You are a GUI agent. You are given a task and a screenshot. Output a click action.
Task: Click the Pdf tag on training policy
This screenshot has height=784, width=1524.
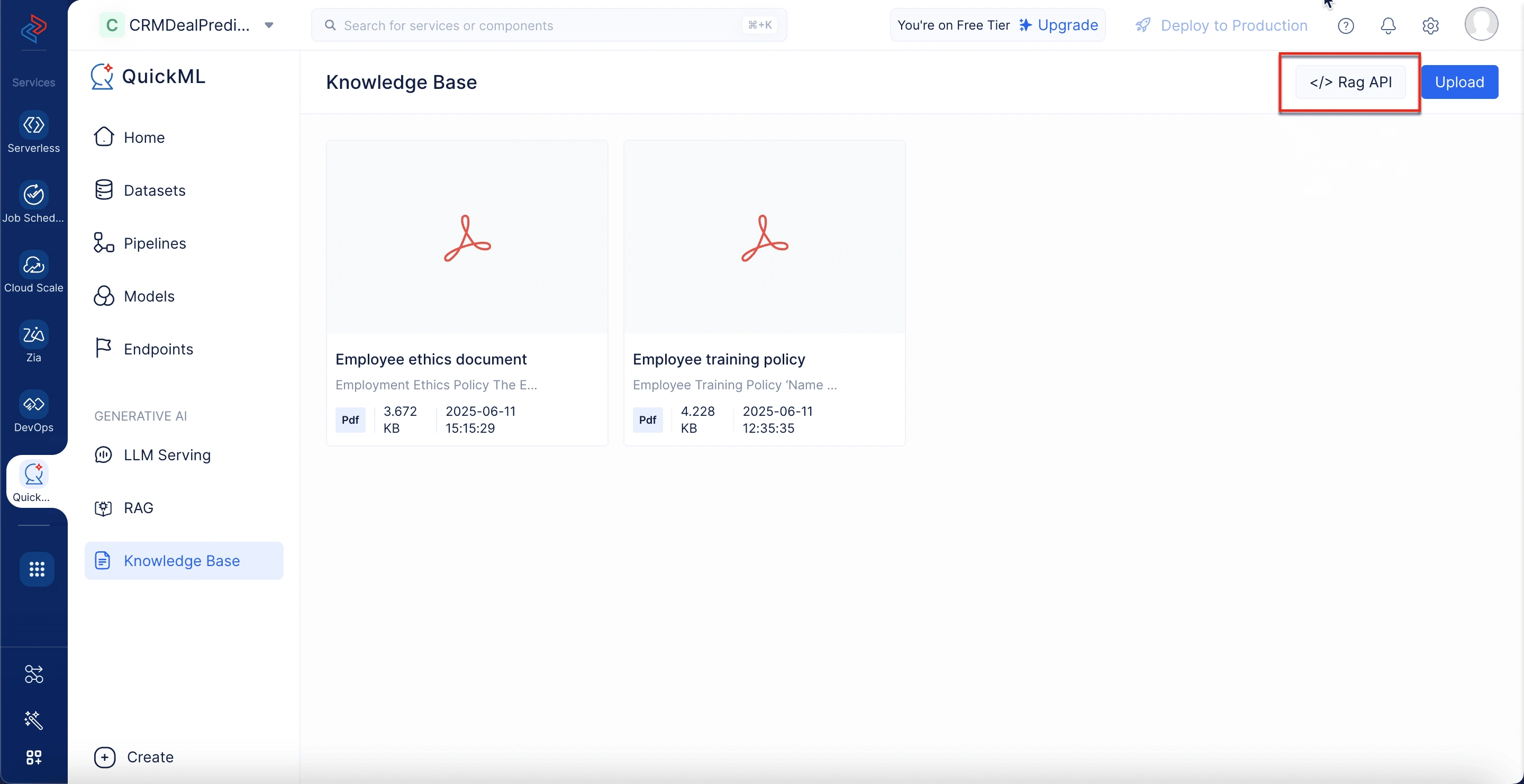coord(647,420)
